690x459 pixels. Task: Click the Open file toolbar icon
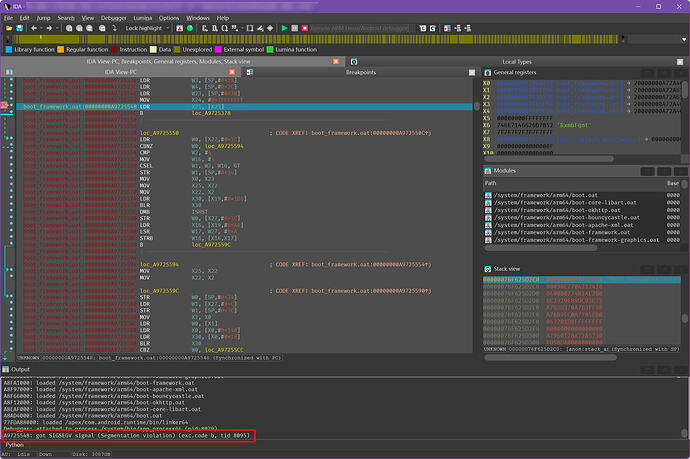pos(9,30)
